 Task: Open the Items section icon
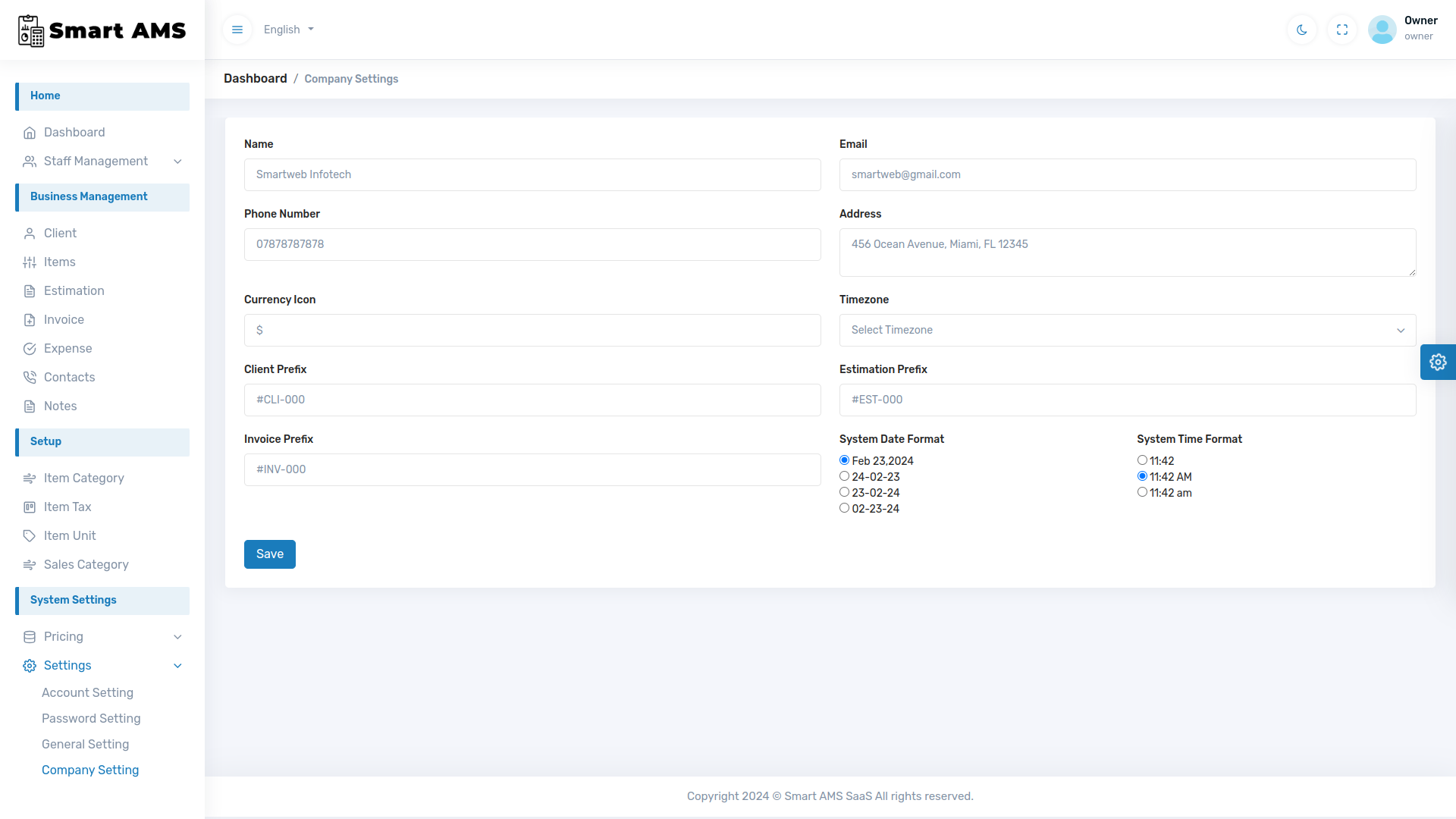tap(30, 262)
